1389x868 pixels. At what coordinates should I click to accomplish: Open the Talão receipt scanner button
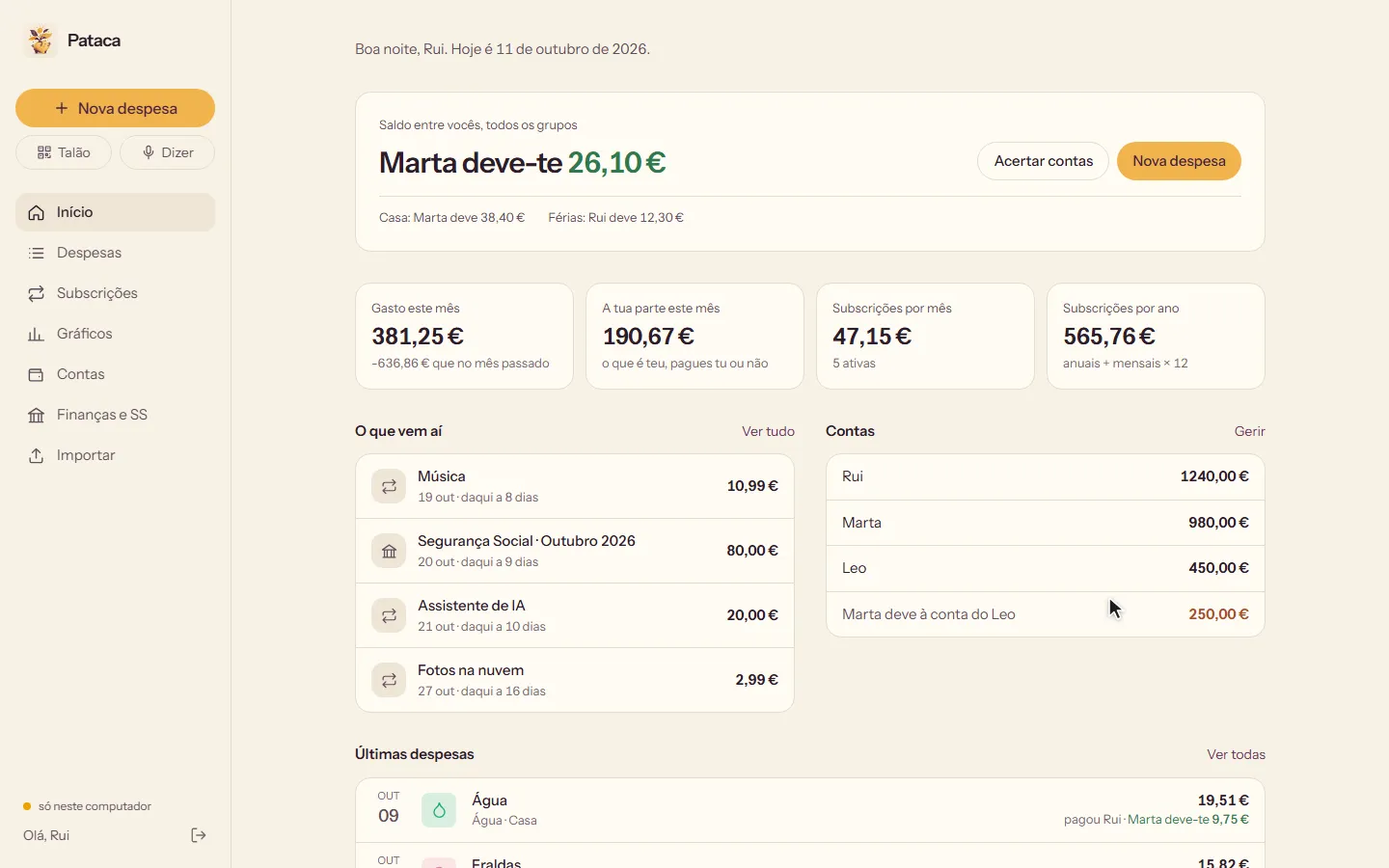click(x=64, y=152)
